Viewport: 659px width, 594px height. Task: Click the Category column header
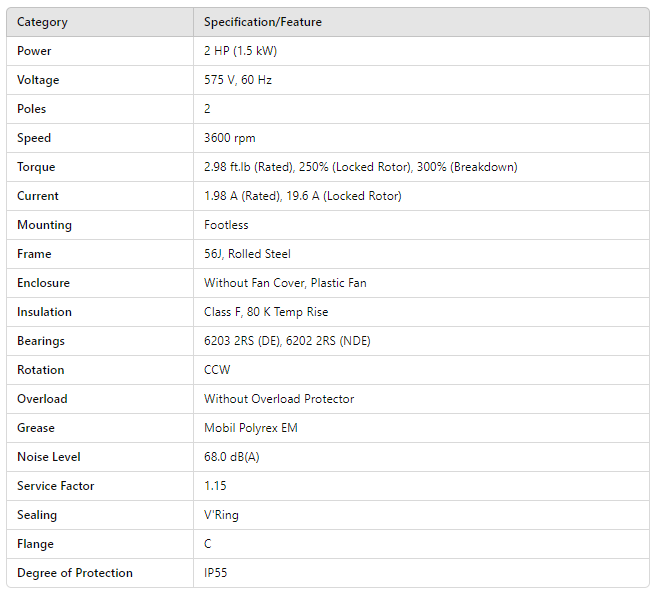(42, 22)
